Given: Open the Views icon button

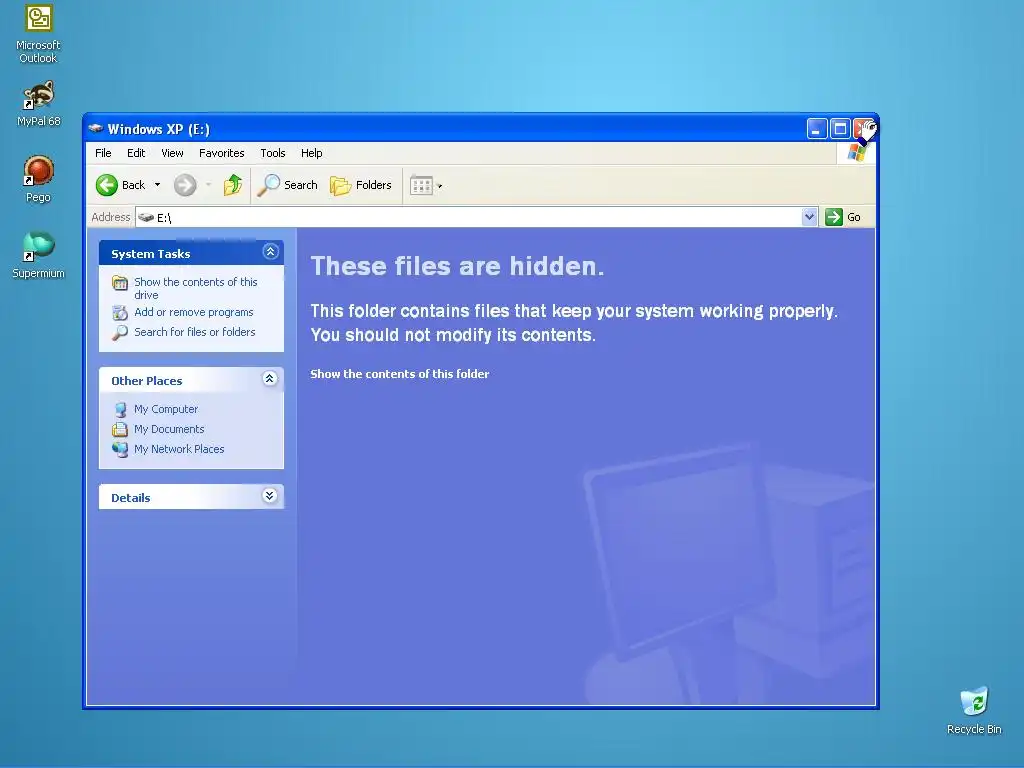Looking at the screenshot, I should coord(421,185).
